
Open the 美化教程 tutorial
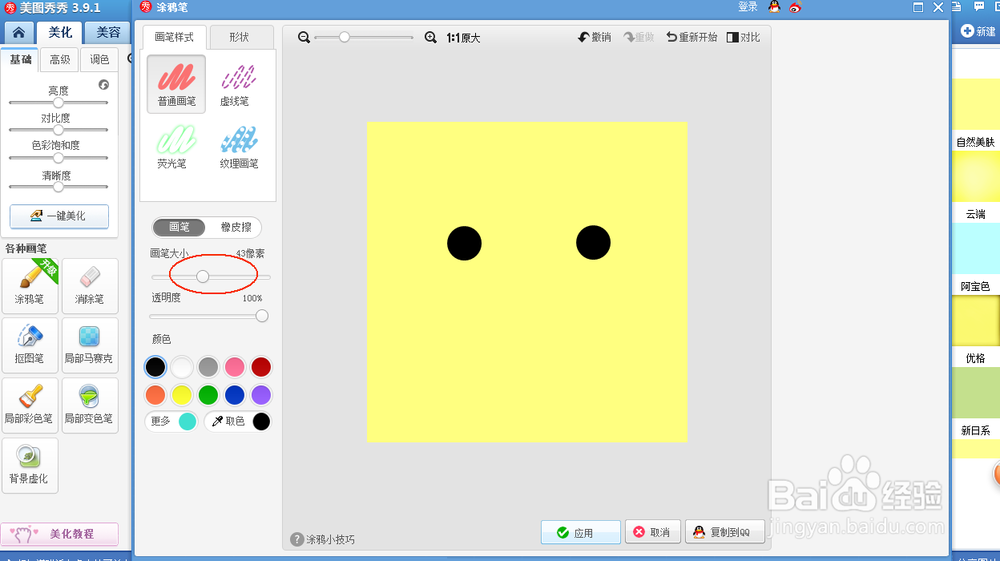59,534
